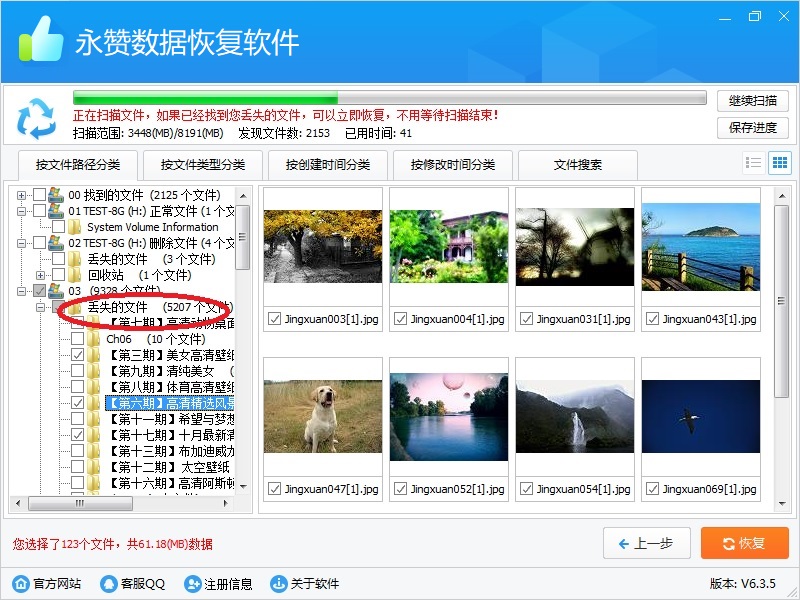The height and width of the screenshot is (600, 800).
Task: Toggle checkbox for Jingxuan047[1].jpg
Action: (x=274, y=489)
